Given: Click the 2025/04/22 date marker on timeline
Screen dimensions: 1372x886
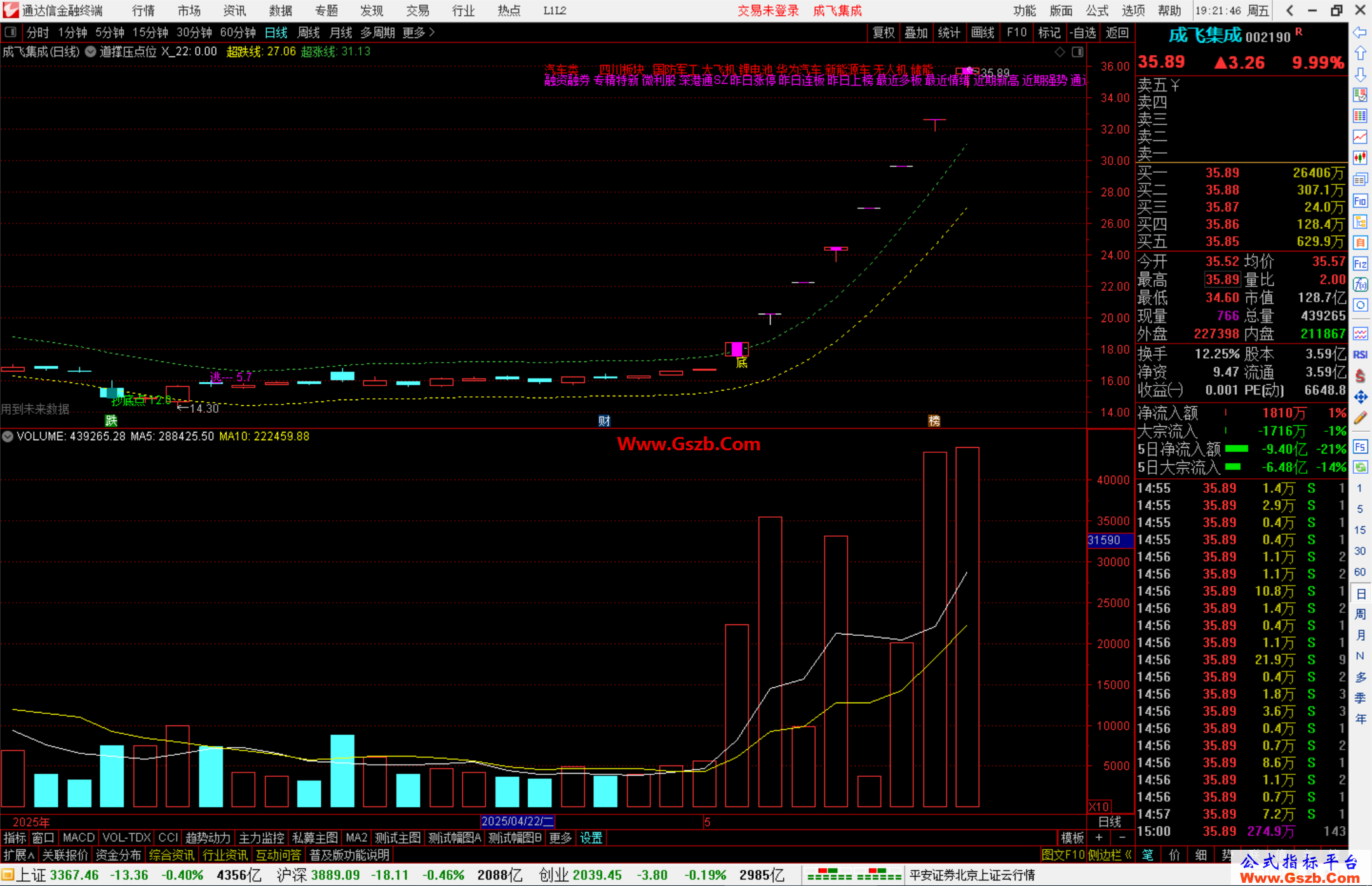Looking at the screenshot, I should coord(517,822).
